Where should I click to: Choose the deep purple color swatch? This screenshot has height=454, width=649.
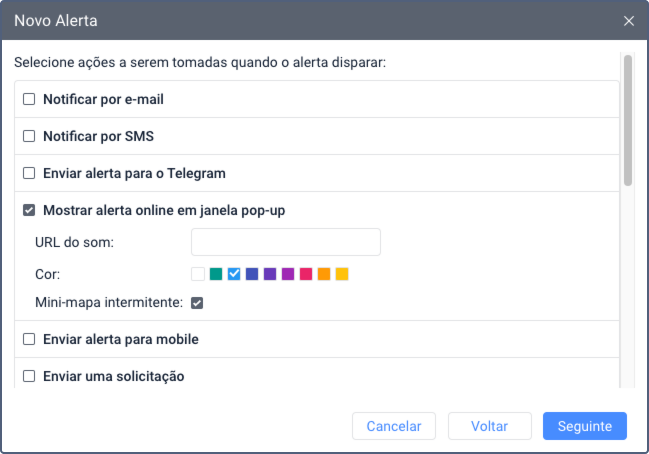(x=270, y=274)
